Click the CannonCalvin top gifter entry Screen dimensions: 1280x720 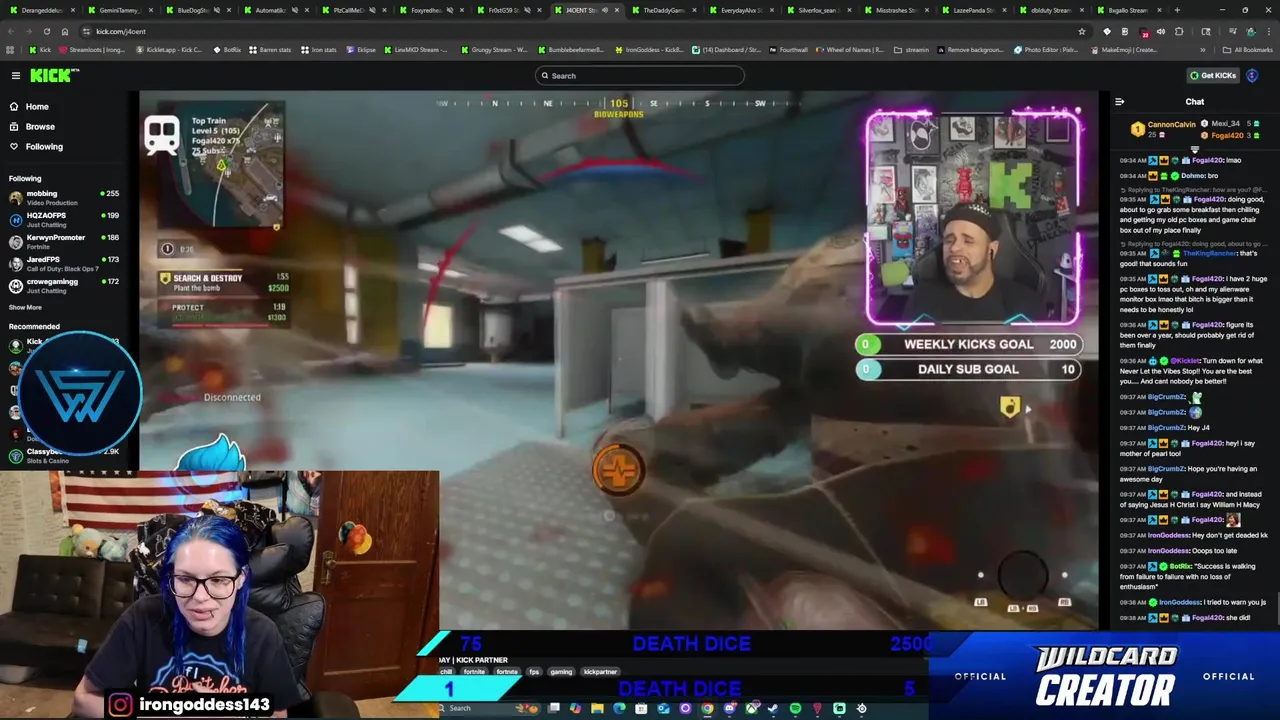(1163, 129)
